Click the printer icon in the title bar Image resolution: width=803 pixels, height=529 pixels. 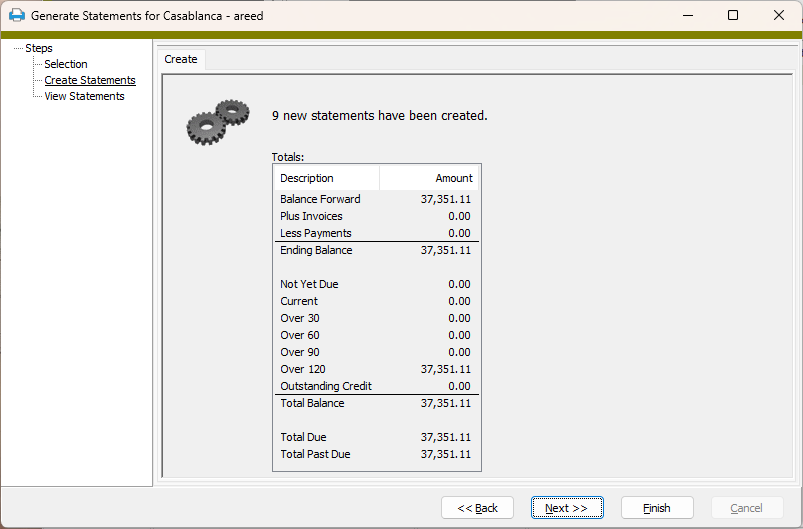16,16
